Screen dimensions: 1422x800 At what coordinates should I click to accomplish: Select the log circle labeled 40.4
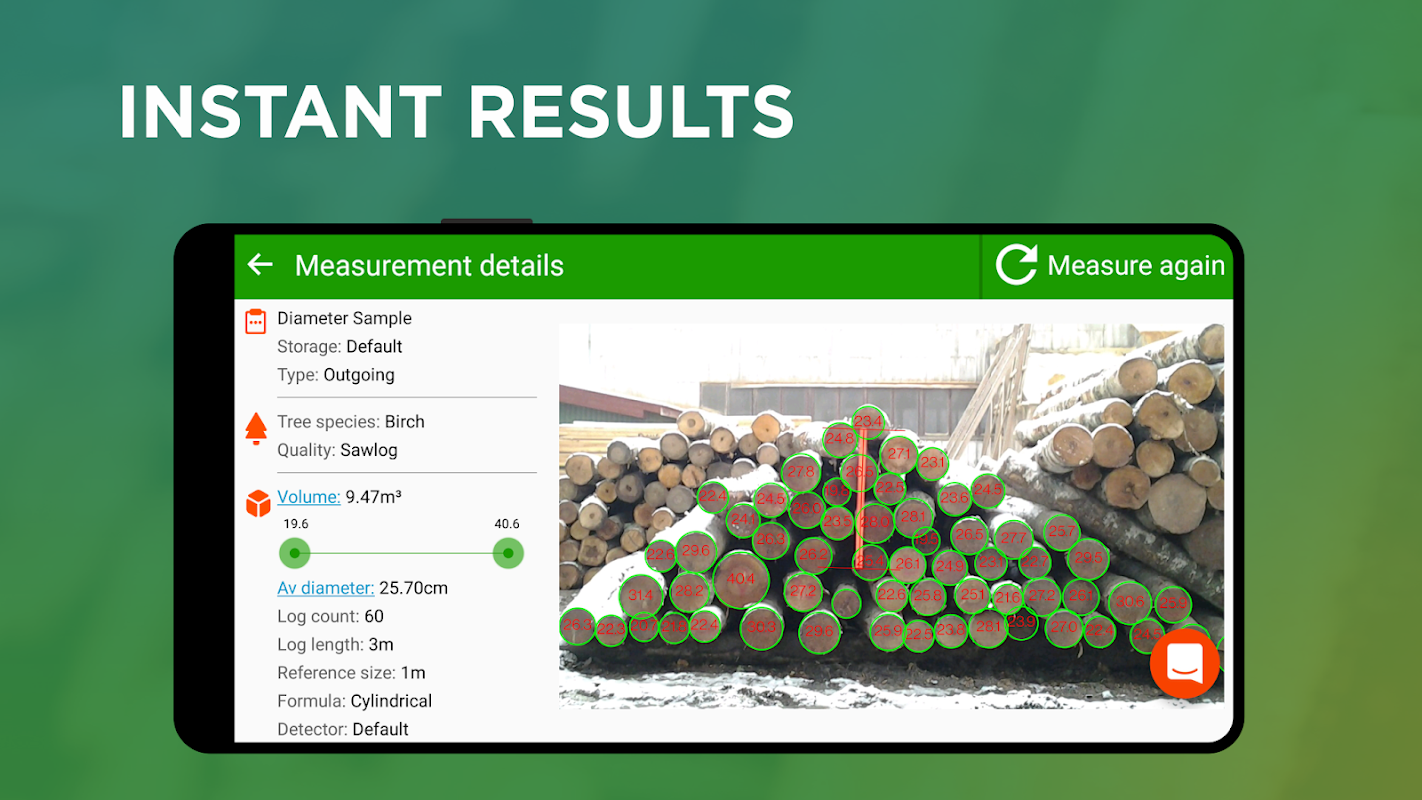741,579
